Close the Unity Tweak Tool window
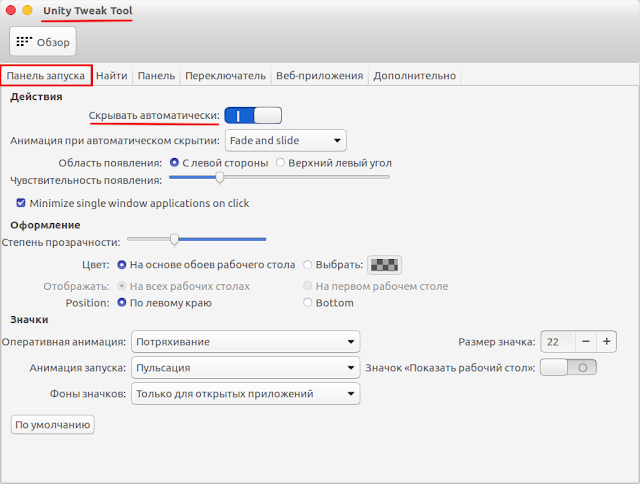The width and height of the screenshot is (640, 484). (11, 10)
